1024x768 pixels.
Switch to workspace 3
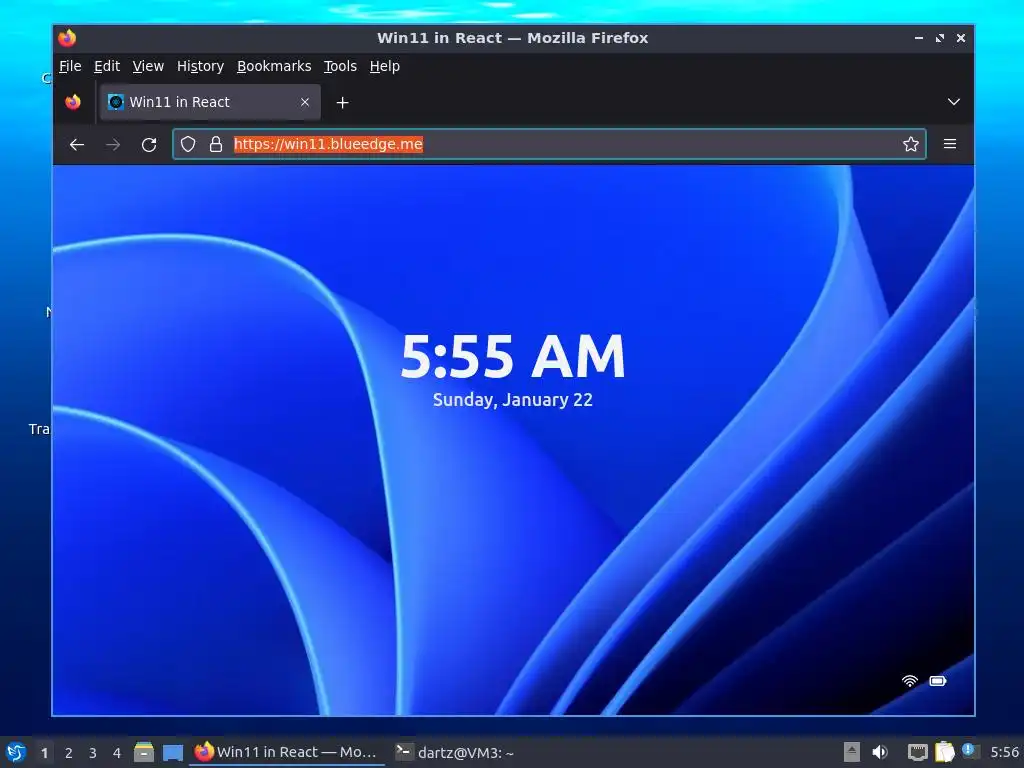[93, 753]
